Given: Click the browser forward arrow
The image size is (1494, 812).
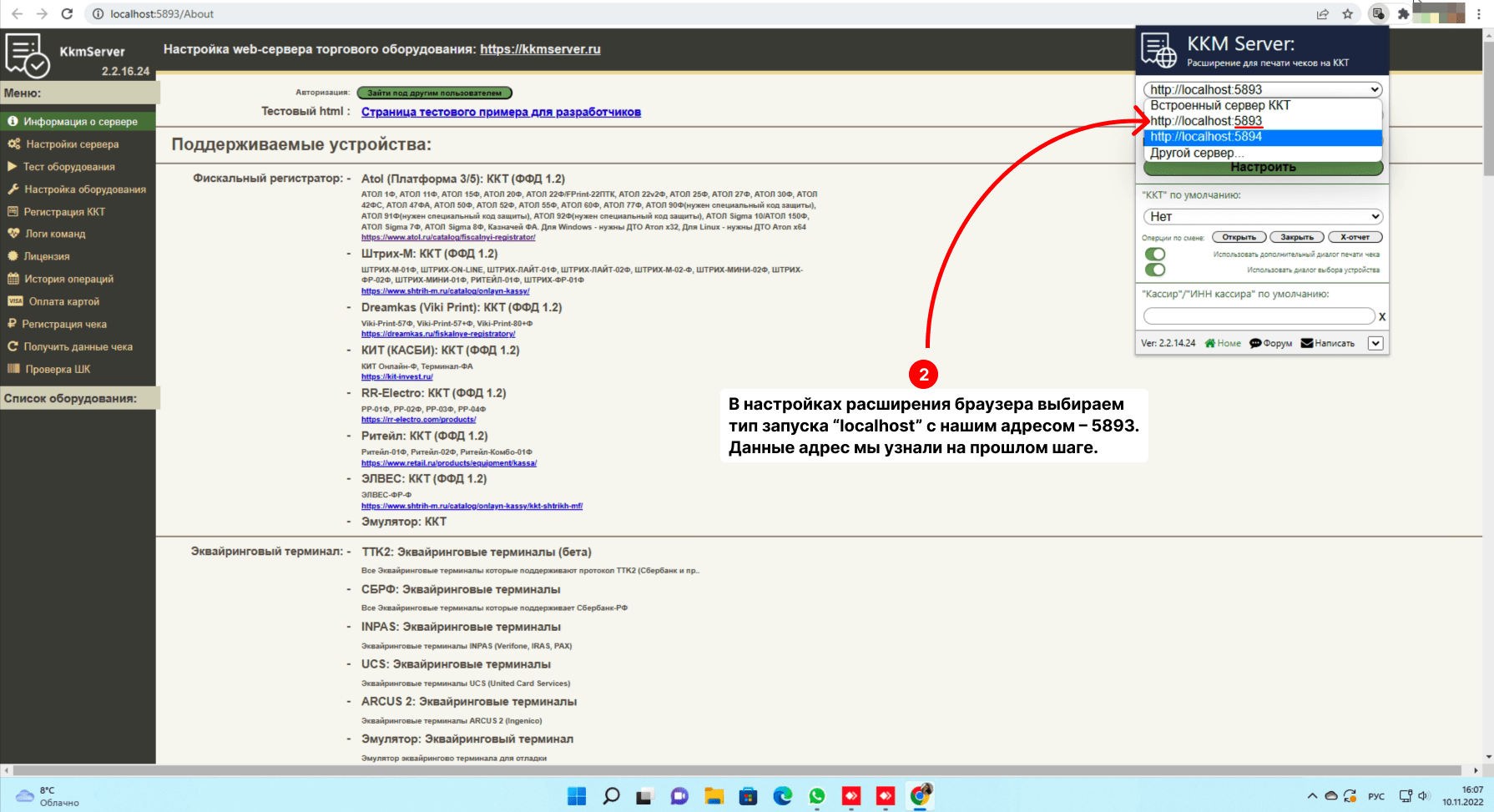Looking at the screenshot, I should (42, 13).
